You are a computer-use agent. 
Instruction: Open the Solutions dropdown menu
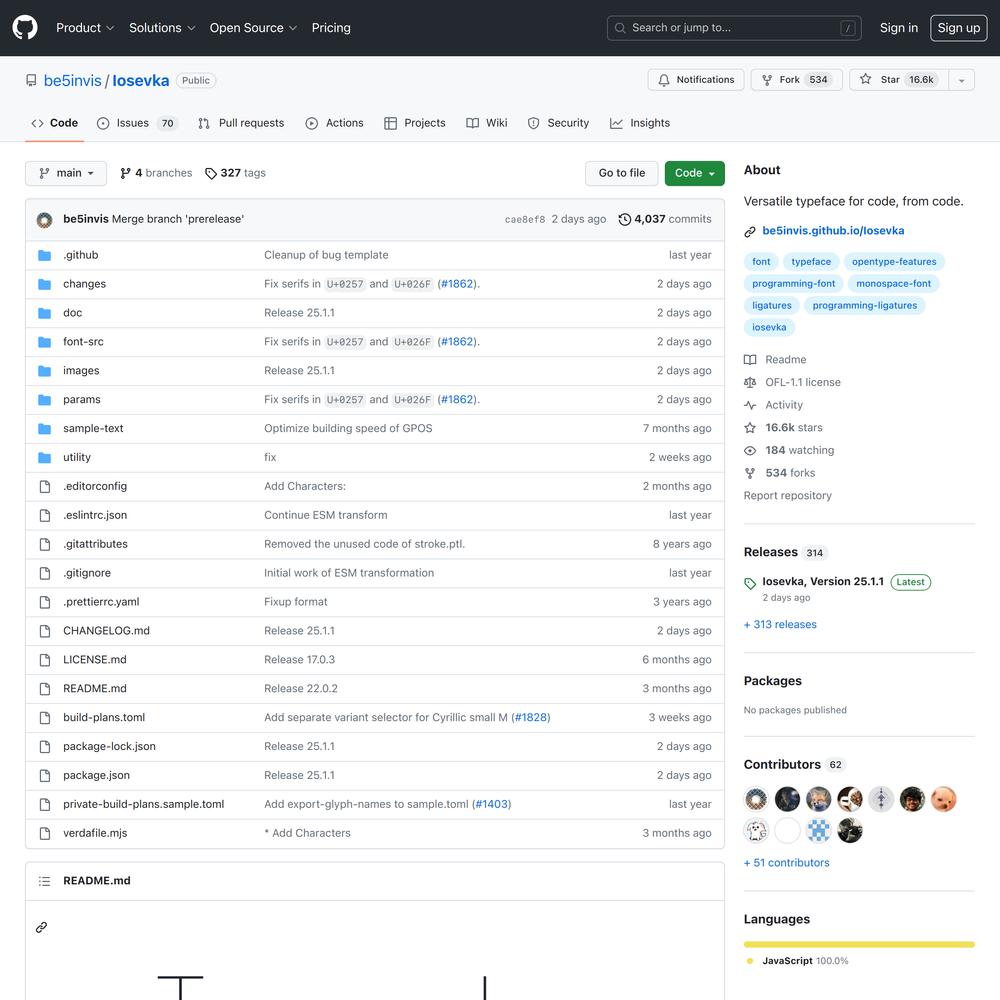click(162, 28)
